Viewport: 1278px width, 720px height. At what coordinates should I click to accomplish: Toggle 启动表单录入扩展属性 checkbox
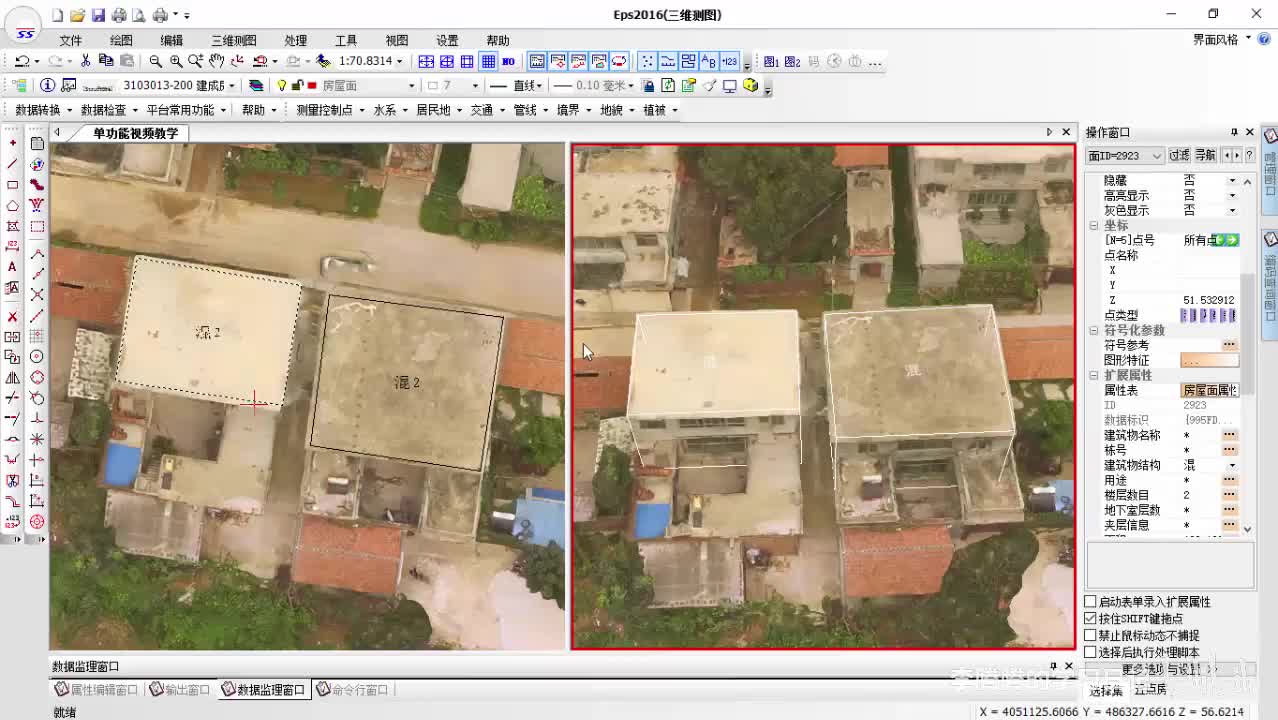tap(1091, 601)
